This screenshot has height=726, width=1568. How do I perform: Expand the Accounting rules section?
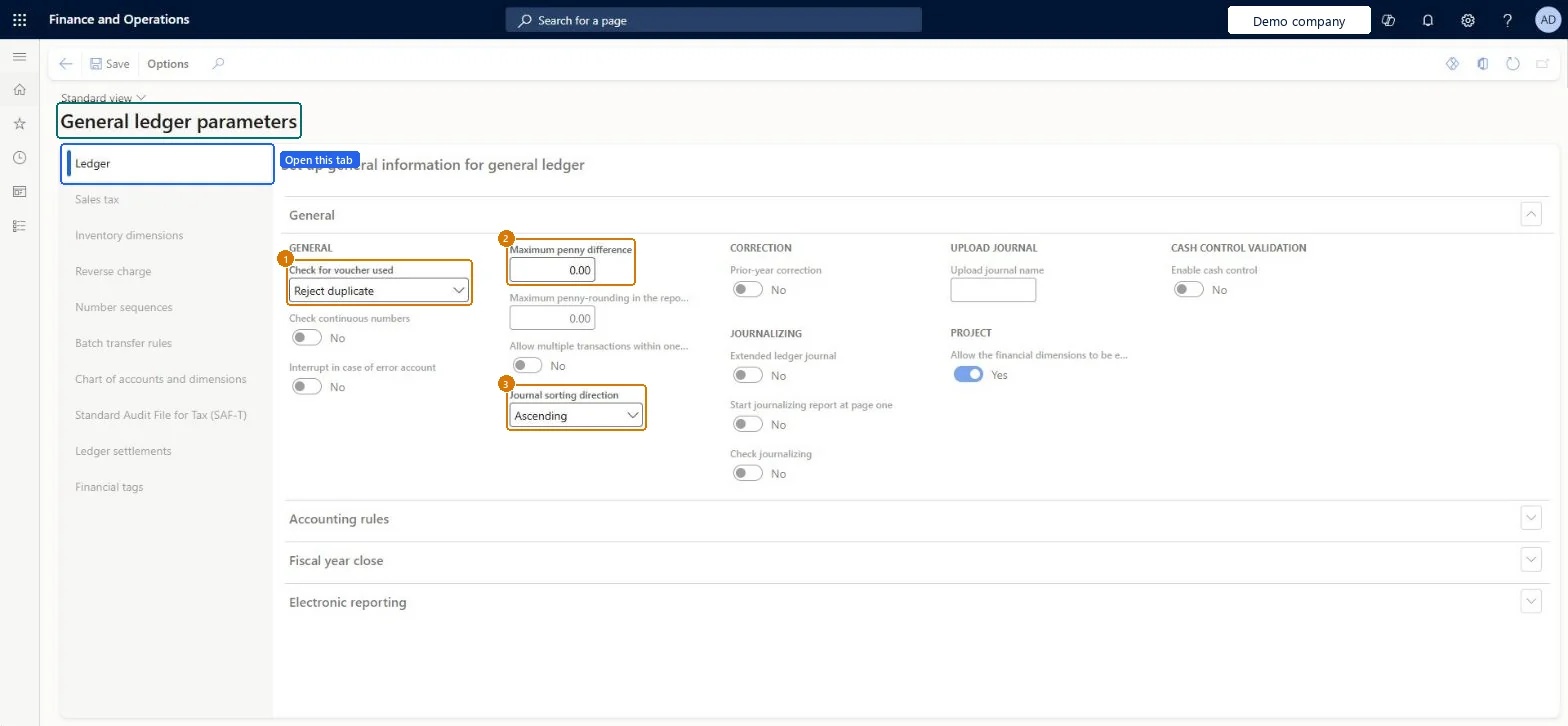click(1531, 518)
